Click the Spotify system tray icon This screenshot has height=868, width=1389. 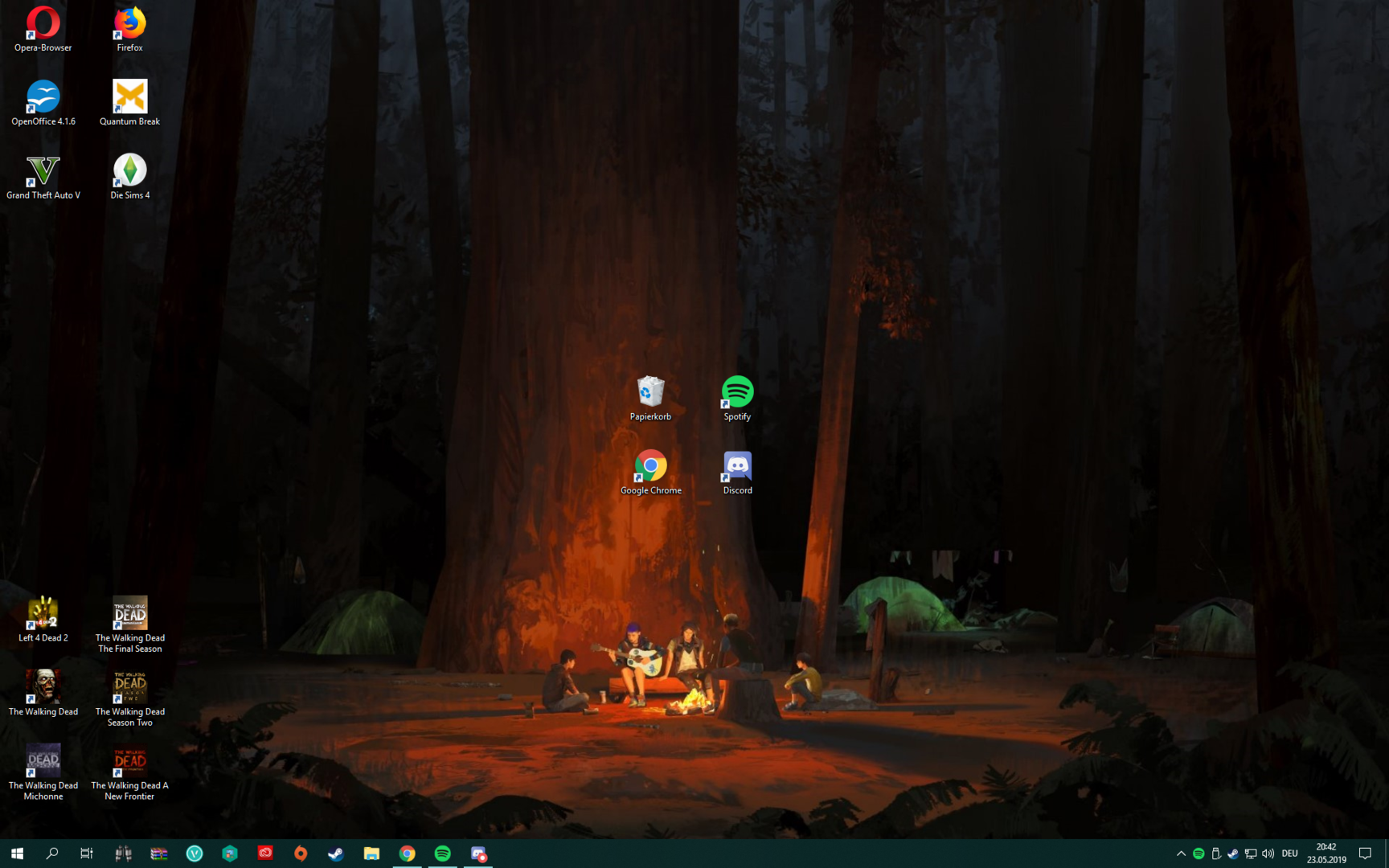pyautogui.click(x=1198, y=854)
